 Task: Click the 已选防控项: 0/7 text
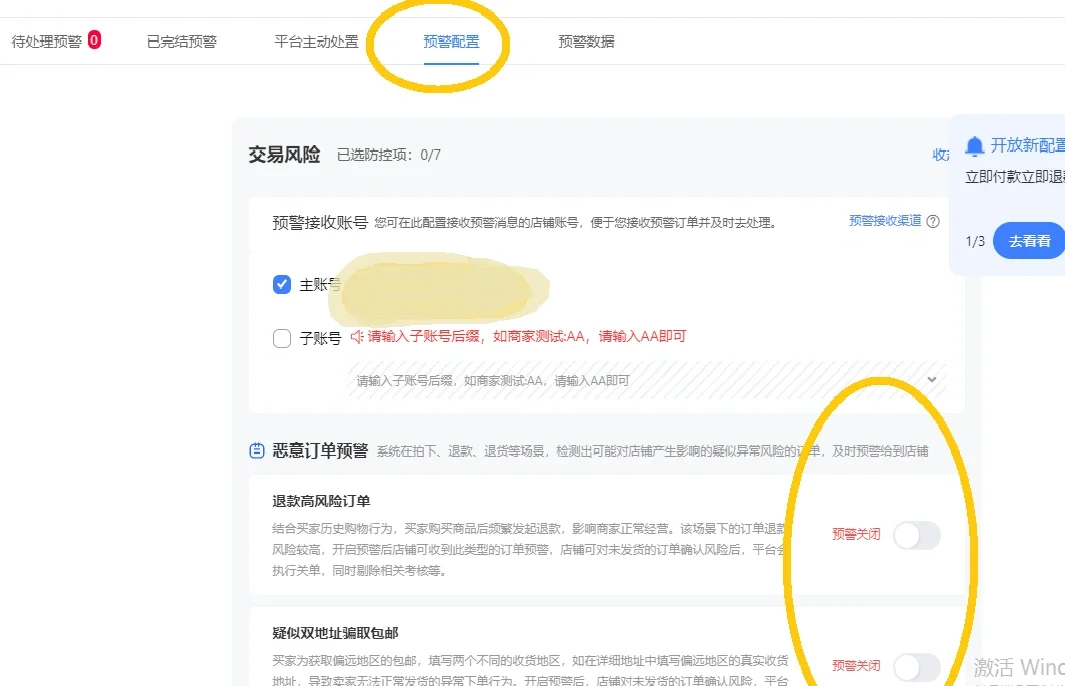coord(389,155)
